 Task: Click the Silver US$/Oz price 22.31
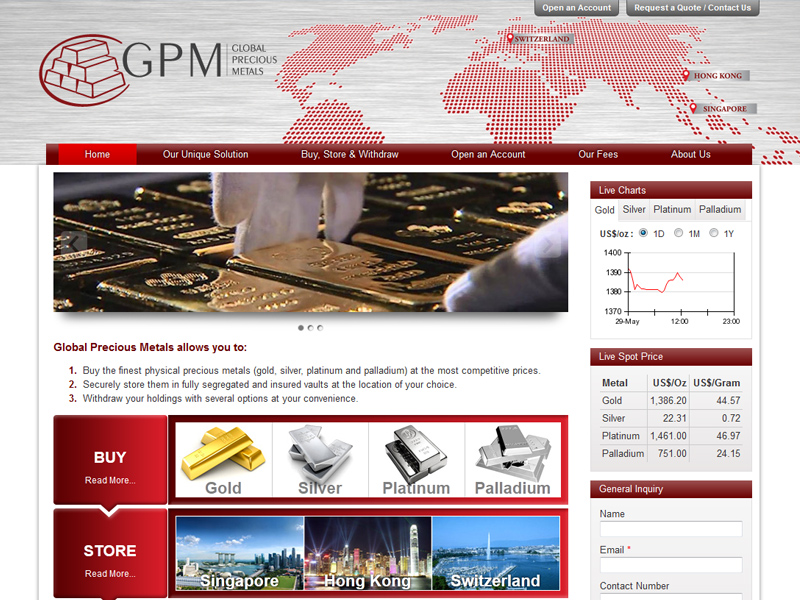click(674, 418)
